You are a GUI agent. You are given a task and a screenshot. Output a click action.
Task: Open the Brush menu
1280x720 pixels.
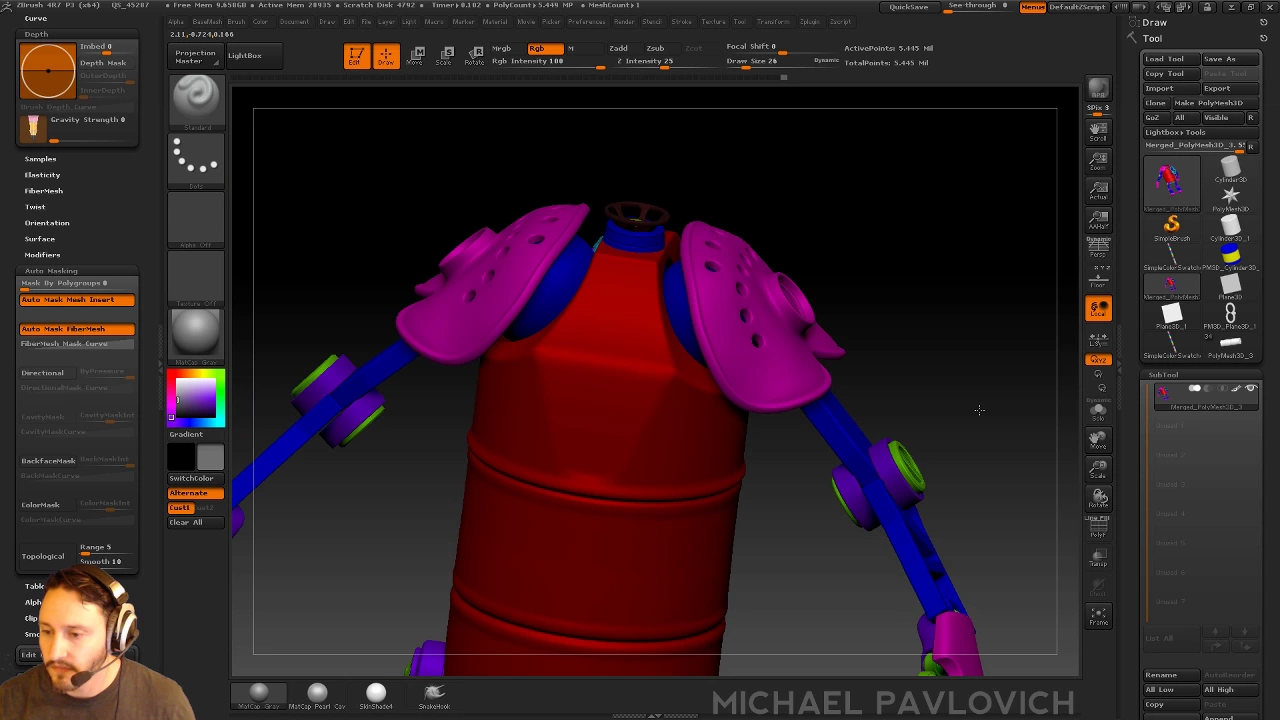[x=234, y=22]
